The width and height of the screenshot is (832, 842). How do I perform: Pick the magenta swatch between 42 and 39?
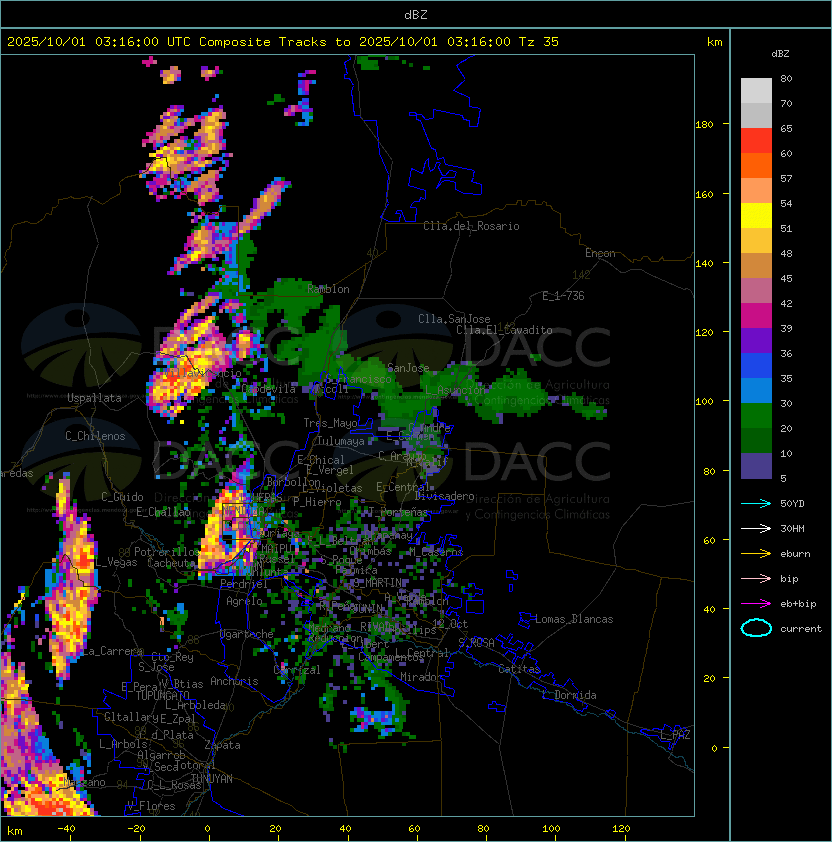[756, 316]
